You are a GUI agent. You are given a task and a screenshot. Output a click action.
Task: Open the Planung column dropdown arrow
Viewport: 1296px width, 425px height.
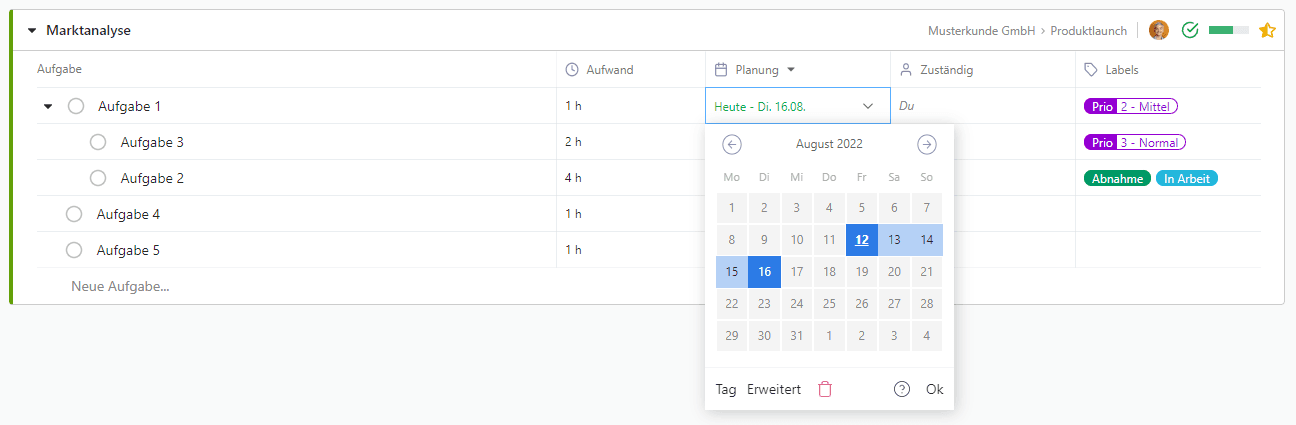click(790, 70)
